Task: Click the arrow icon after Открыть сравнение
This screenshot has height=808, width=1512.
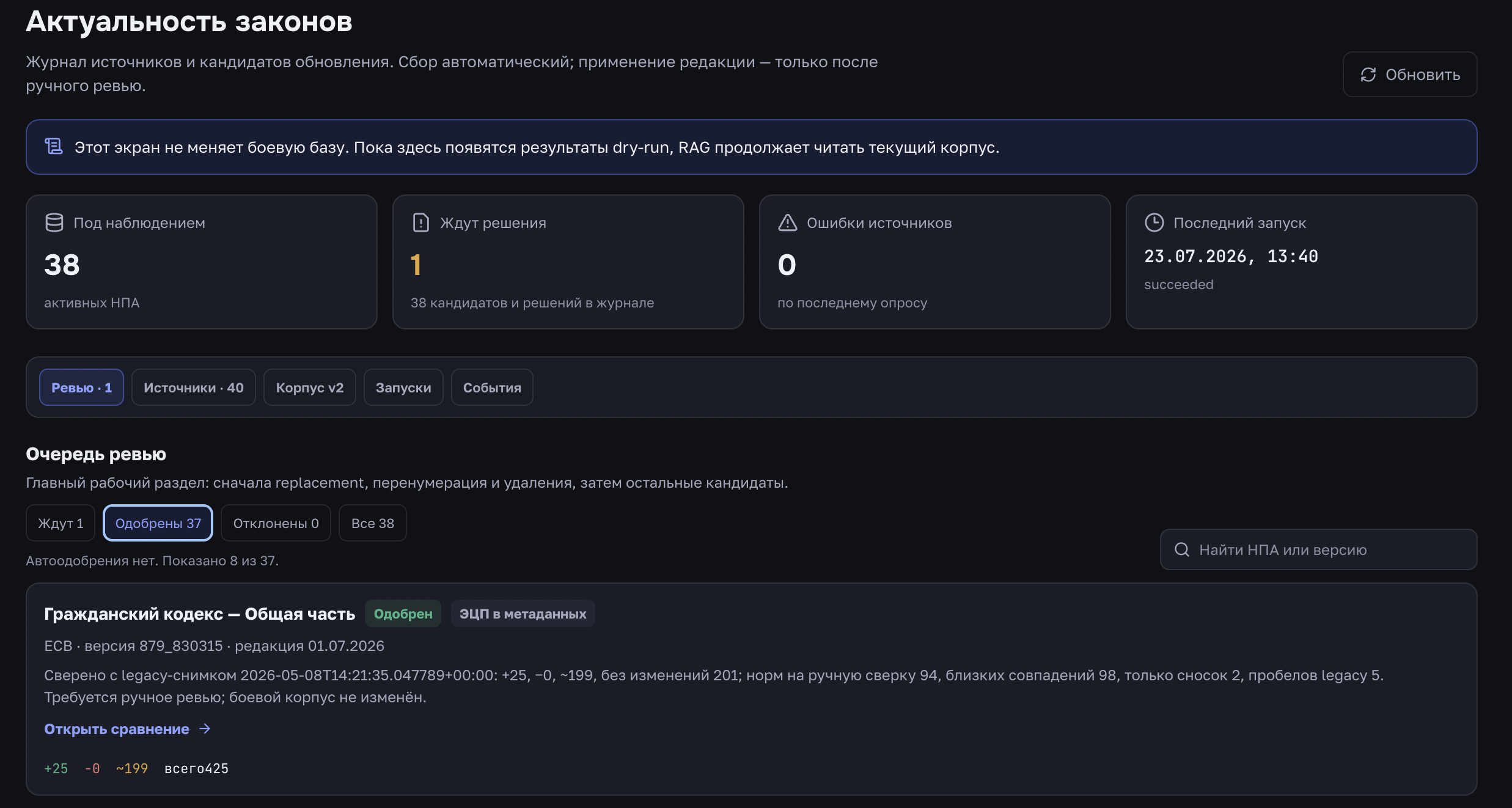Action: coord(205,729)
